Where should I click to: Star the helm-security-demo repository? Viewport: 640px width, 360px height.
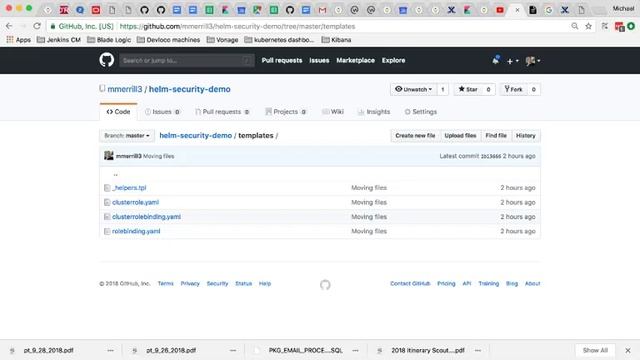click(x=468, y=89)
